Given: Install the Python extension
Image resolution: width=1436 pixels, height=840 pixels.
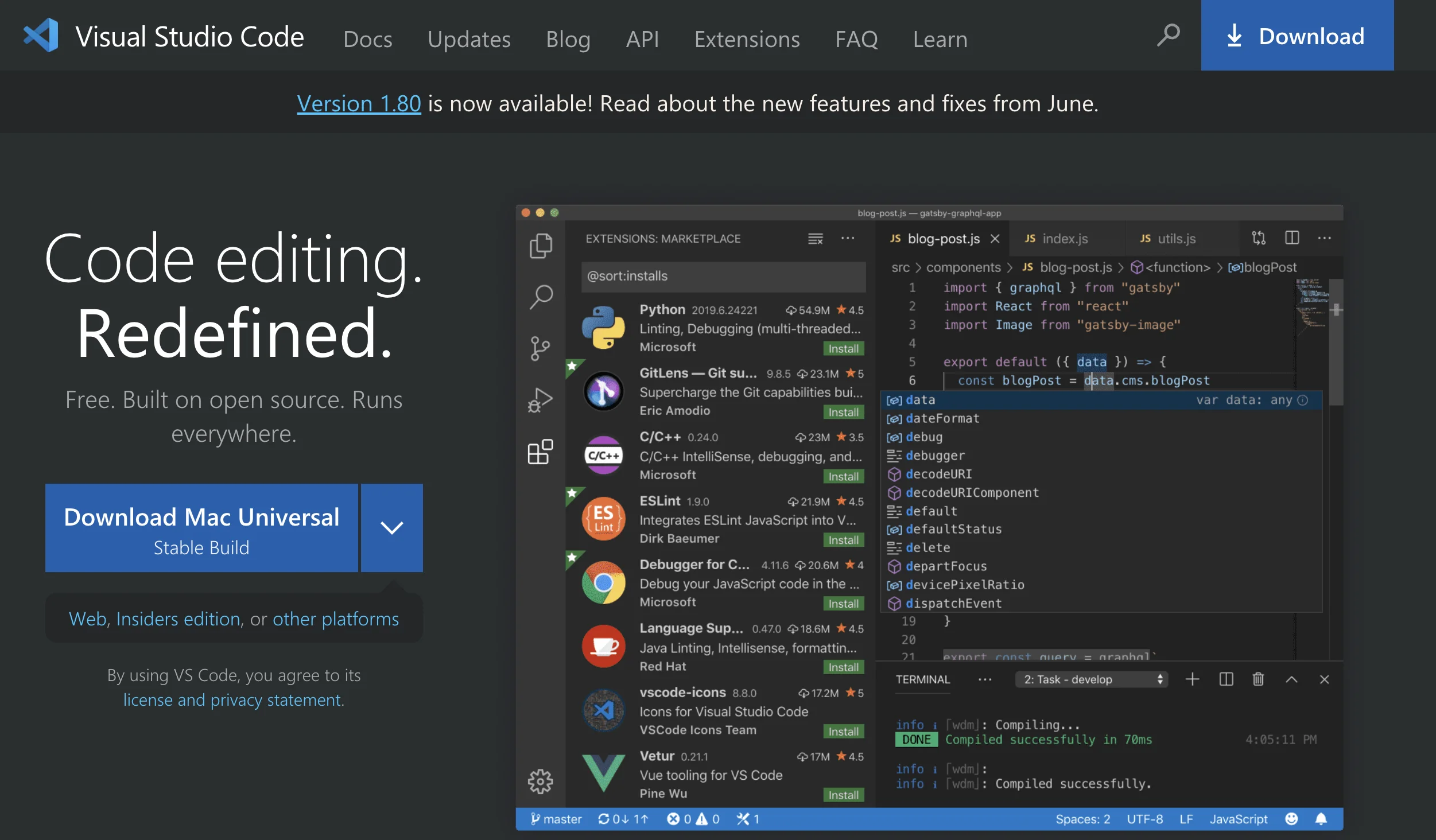Looking at the screenshot, I should 843,348.
